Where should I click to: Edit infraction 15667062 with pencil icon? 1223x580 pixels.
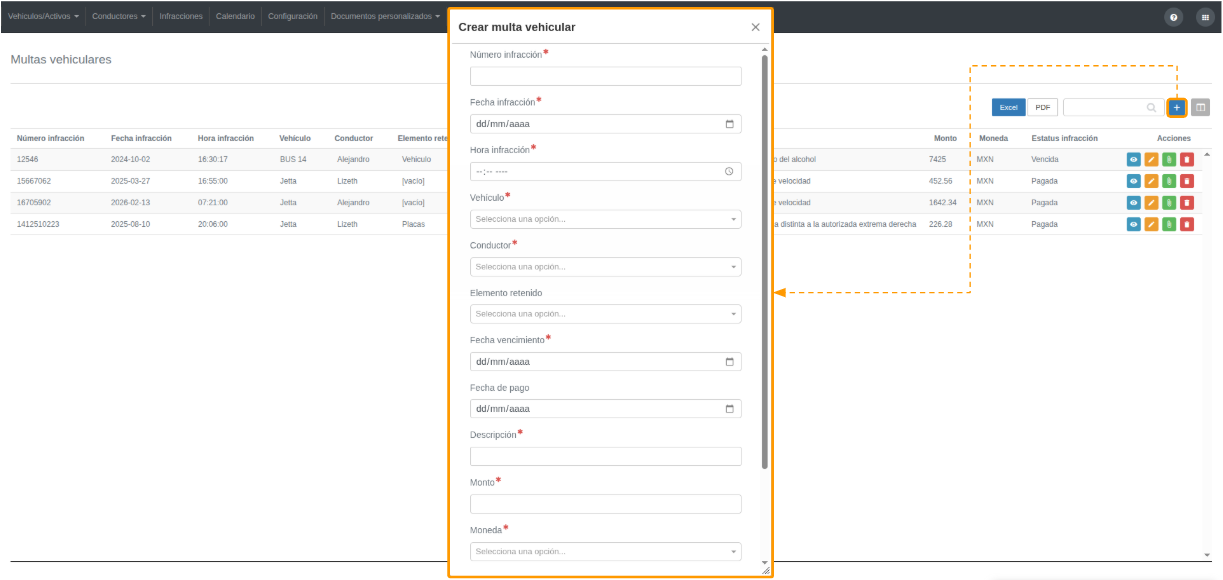1151,181
